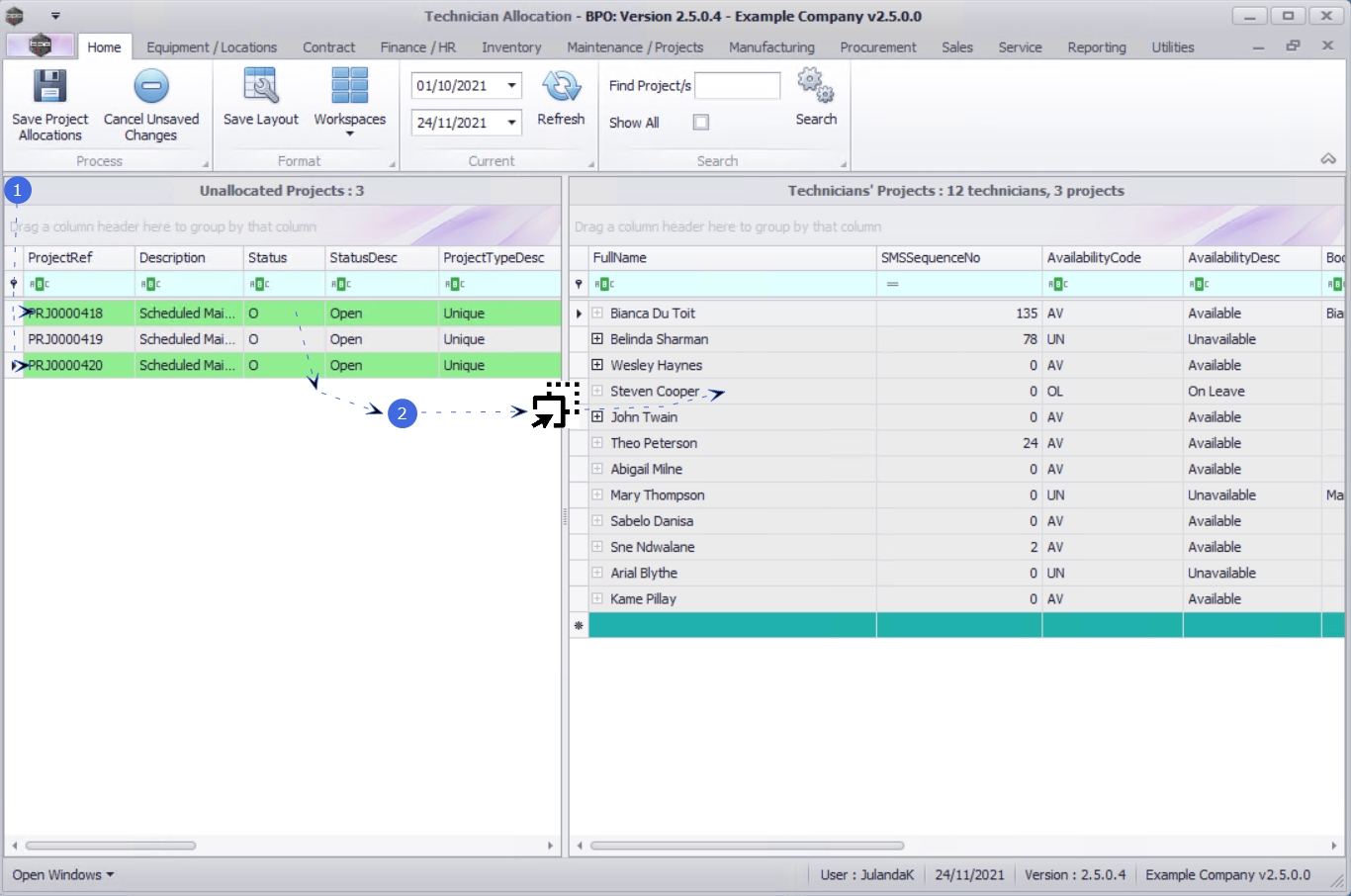This screenshot has width=1351, height=896.
Task: Click the Contract ribbon tab
Action: click(x=328, y=47)
